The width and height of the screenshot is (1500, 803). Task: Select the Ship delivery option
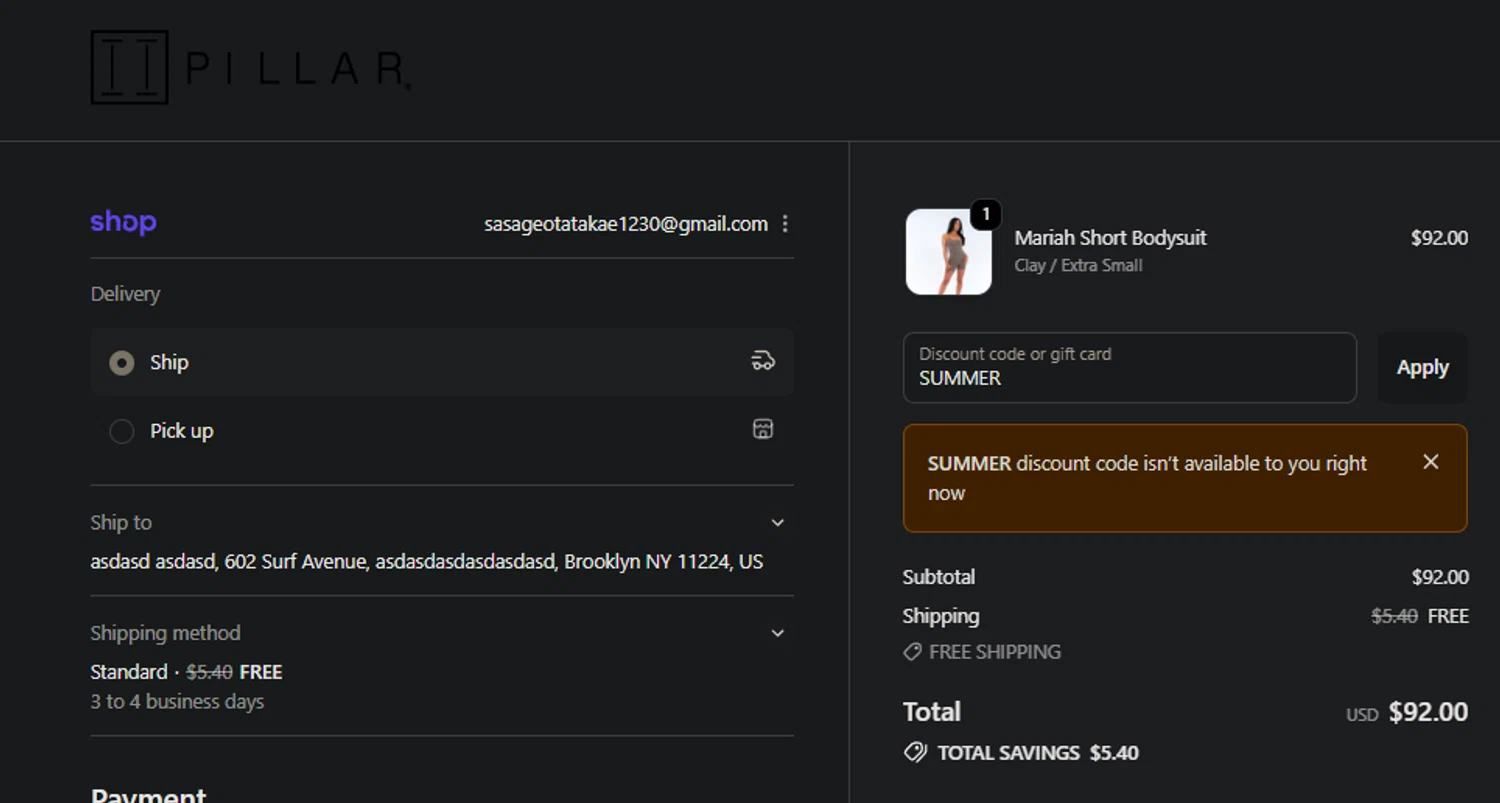(442, 362)
